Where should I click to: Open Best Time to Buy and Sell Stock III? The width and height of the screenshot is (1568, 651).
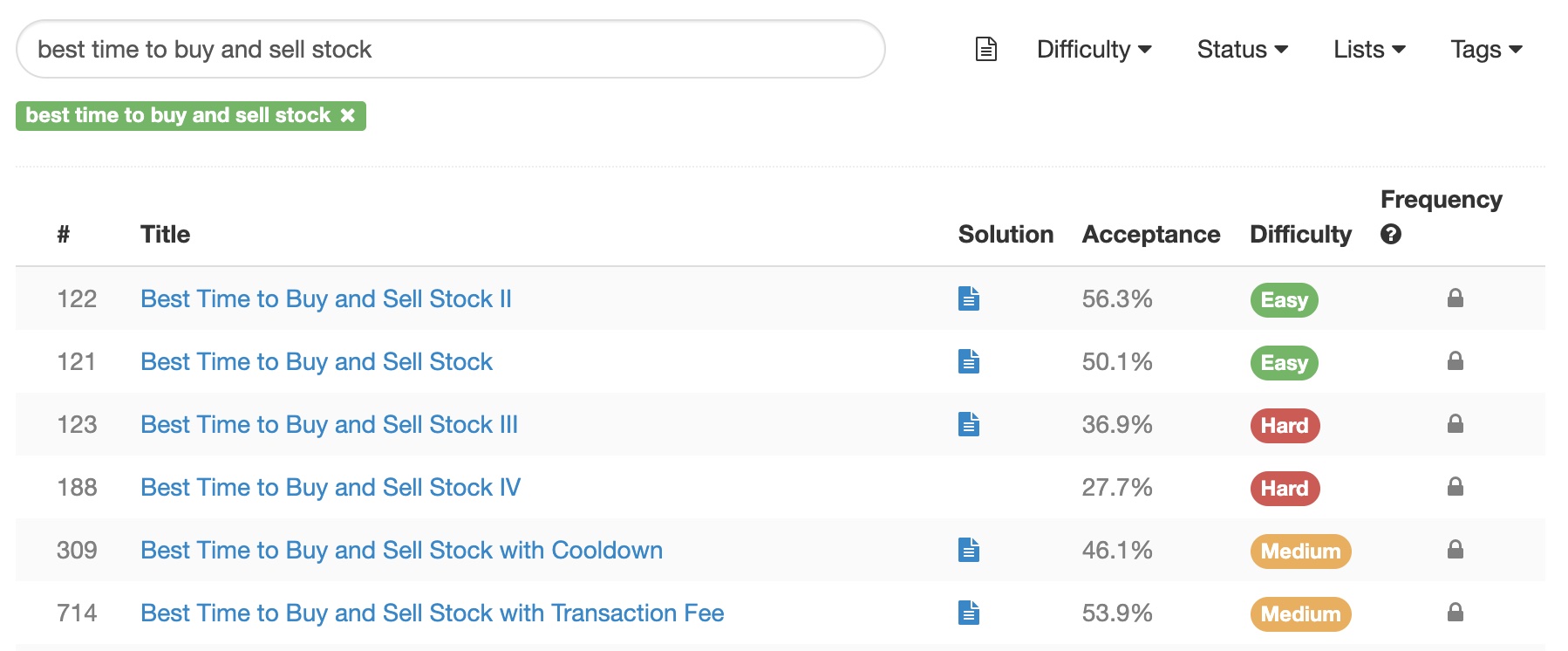tap(329, 424)
